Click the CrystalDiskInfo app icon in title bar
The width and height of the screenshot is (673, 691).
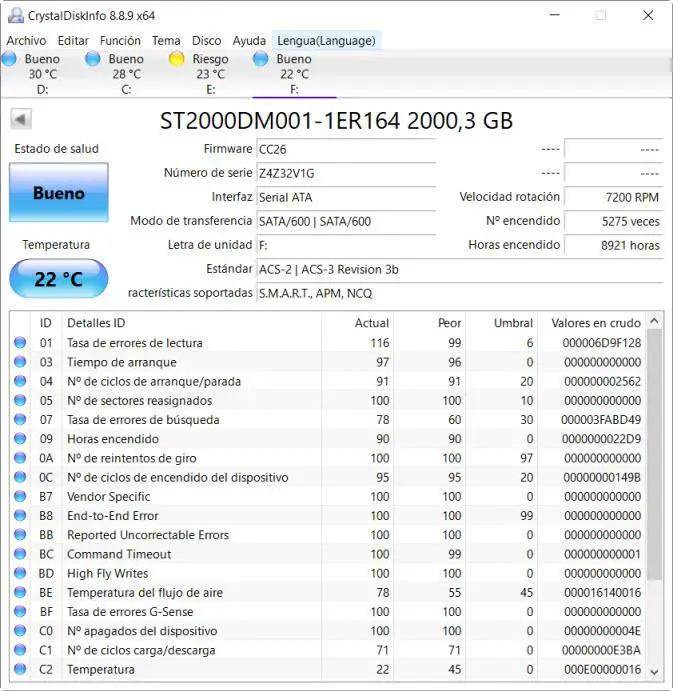point(16,15)
